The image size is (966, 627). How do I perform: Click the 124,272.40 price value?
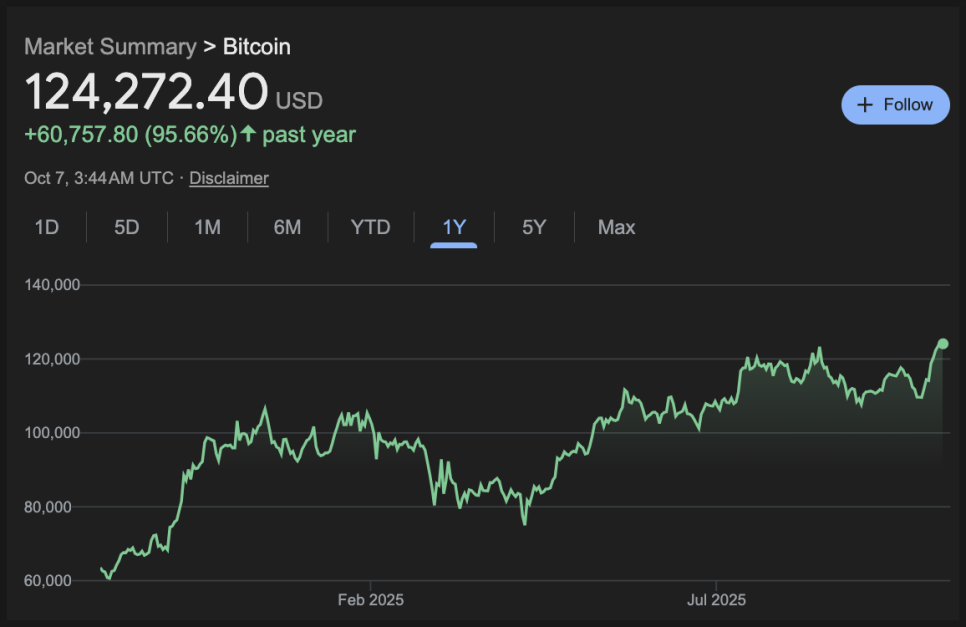(146, 92)
